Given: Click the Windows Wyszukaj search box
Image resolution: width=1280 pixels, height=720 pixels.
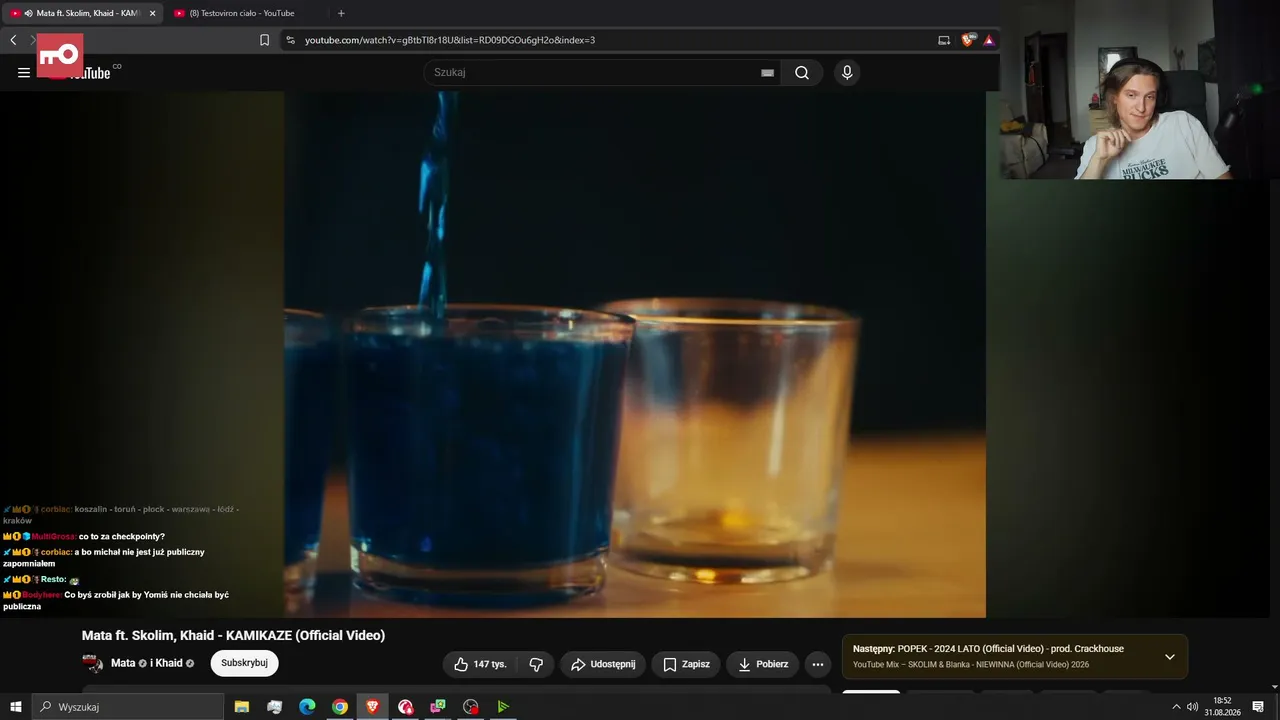Looking at the screenshot, I should pyautogui.click(x=128, y=707).
